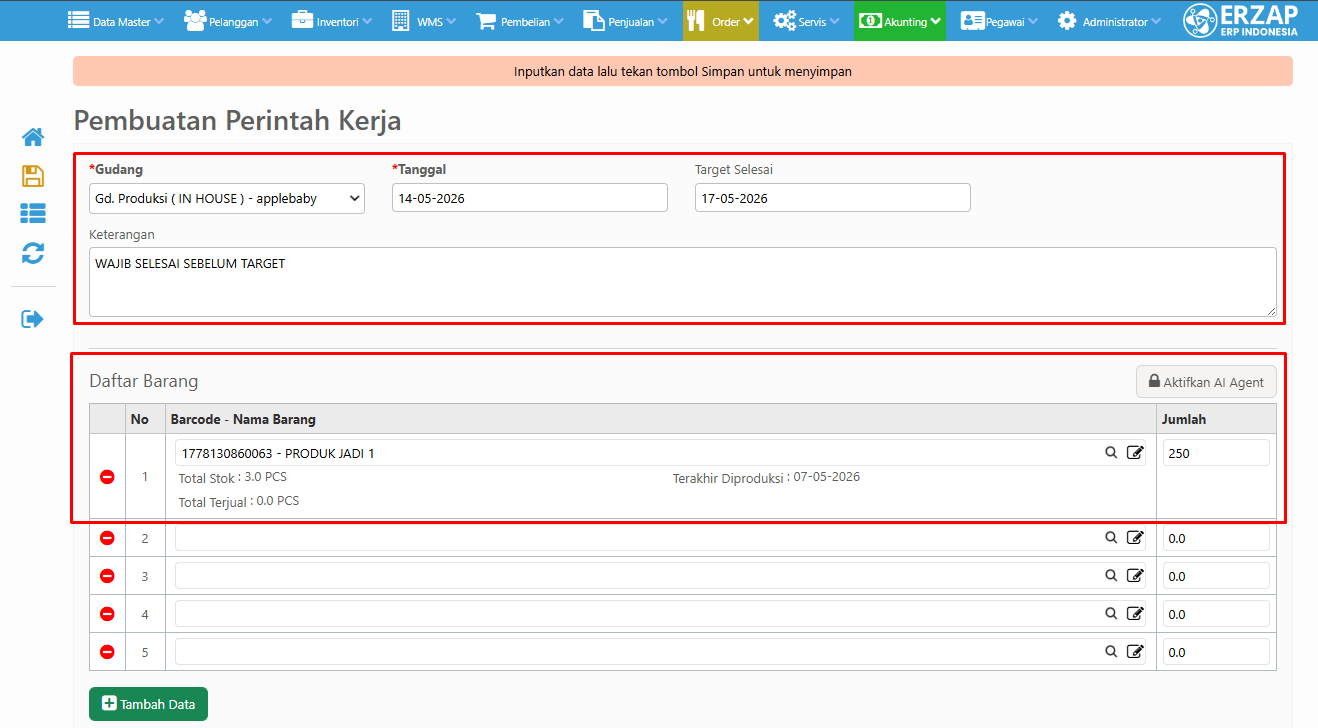Click the pink 'Inputkan data' notice banner

point(683,71)
